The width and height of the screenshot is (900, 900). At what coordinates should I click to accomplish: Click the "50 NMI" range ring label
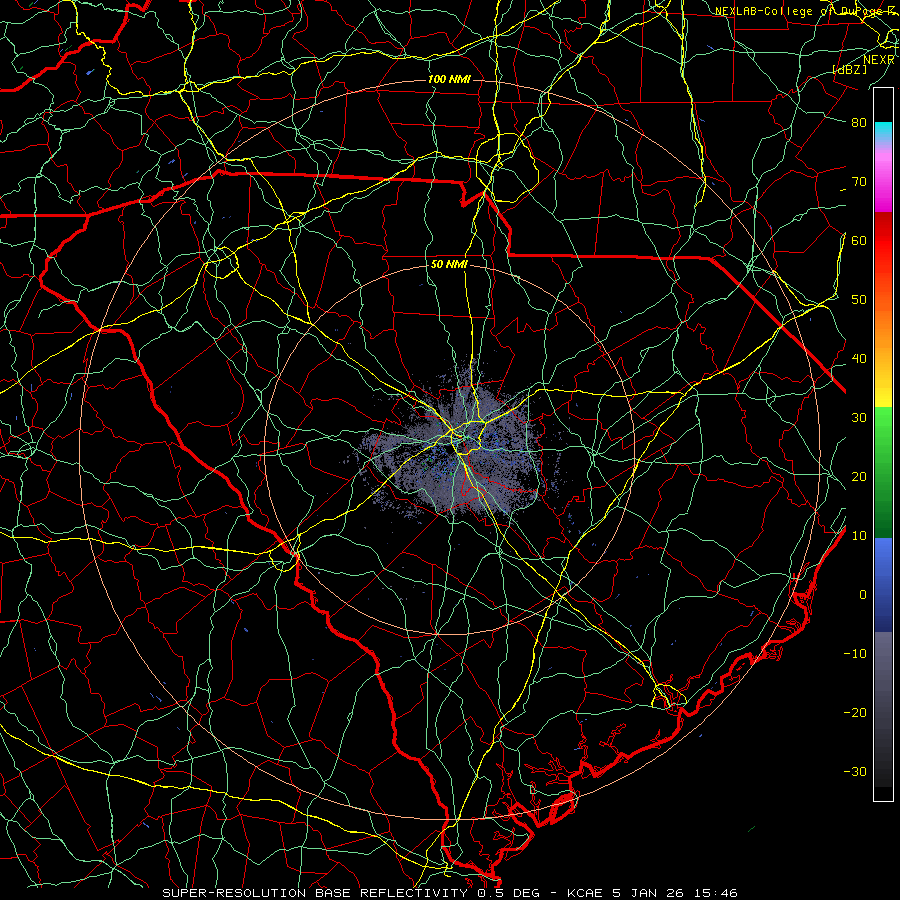click(x=449, y=265)
